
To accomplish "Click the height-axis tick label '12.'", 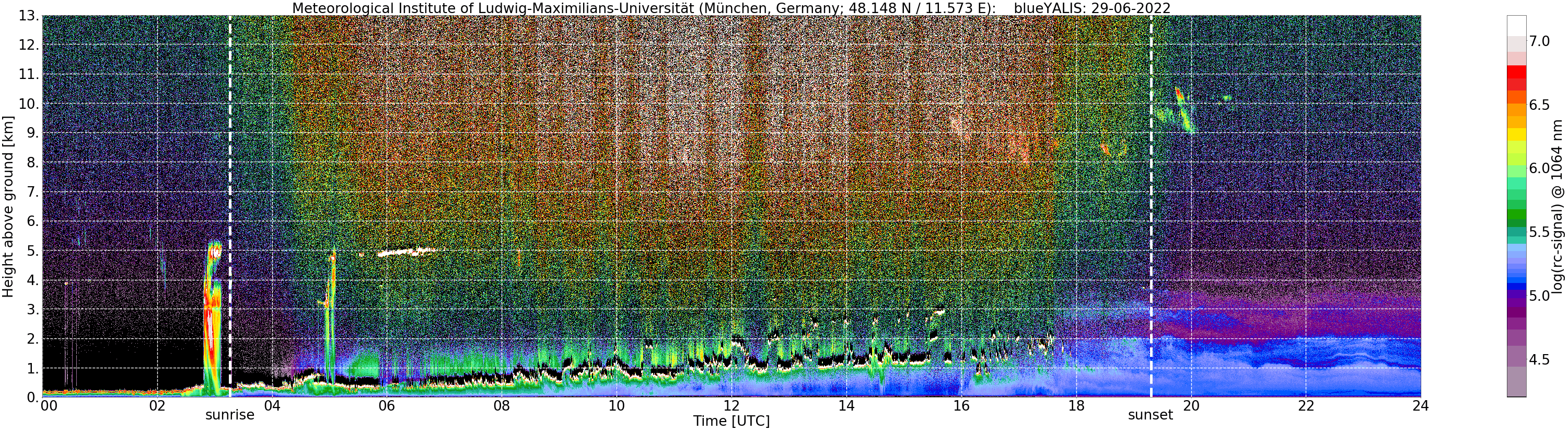I will point(29,45).
